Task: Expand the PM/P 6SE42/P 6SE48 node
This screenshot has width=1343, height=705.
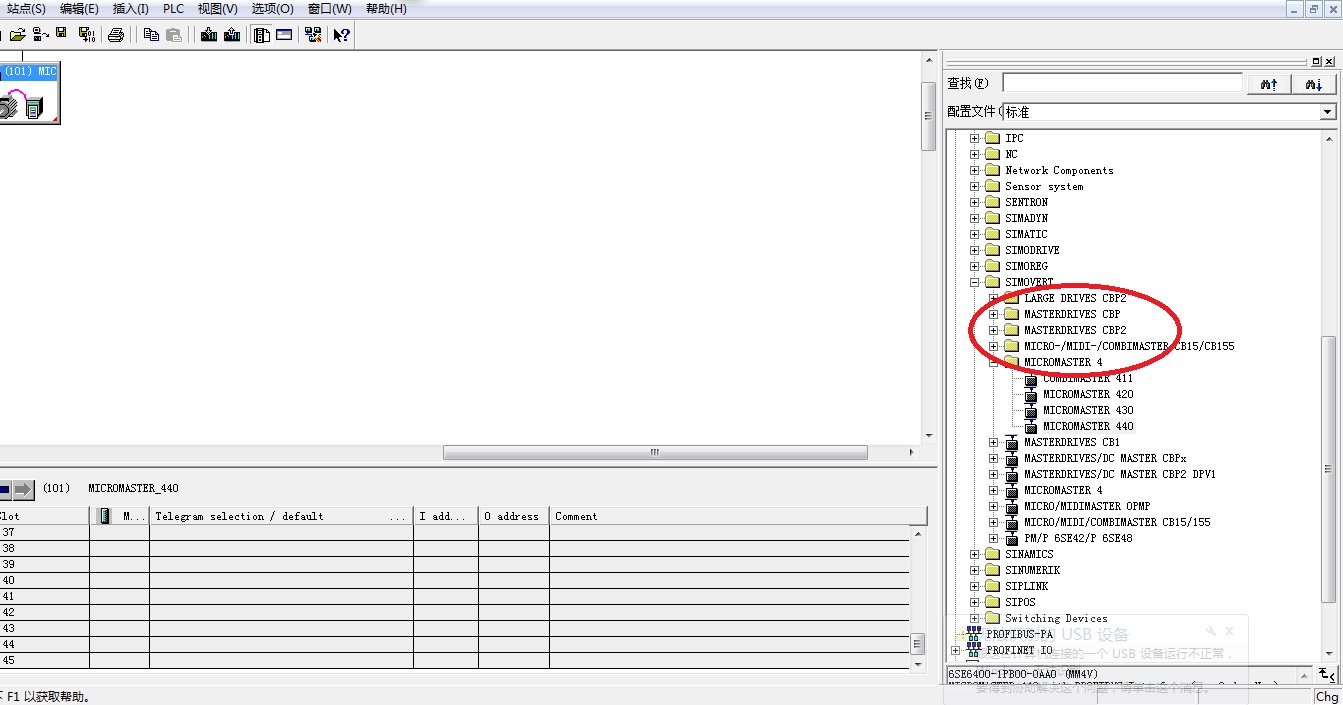Action: [x=993, y=538]
